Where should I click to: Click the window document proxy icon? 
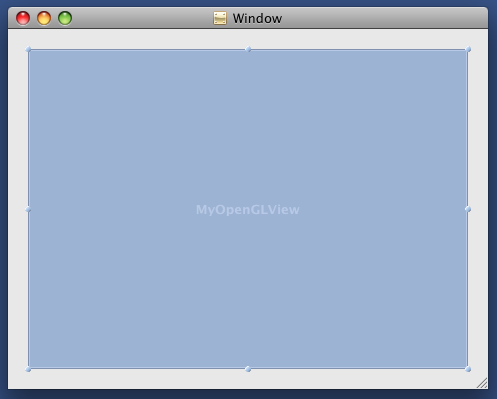pos(220,18)
